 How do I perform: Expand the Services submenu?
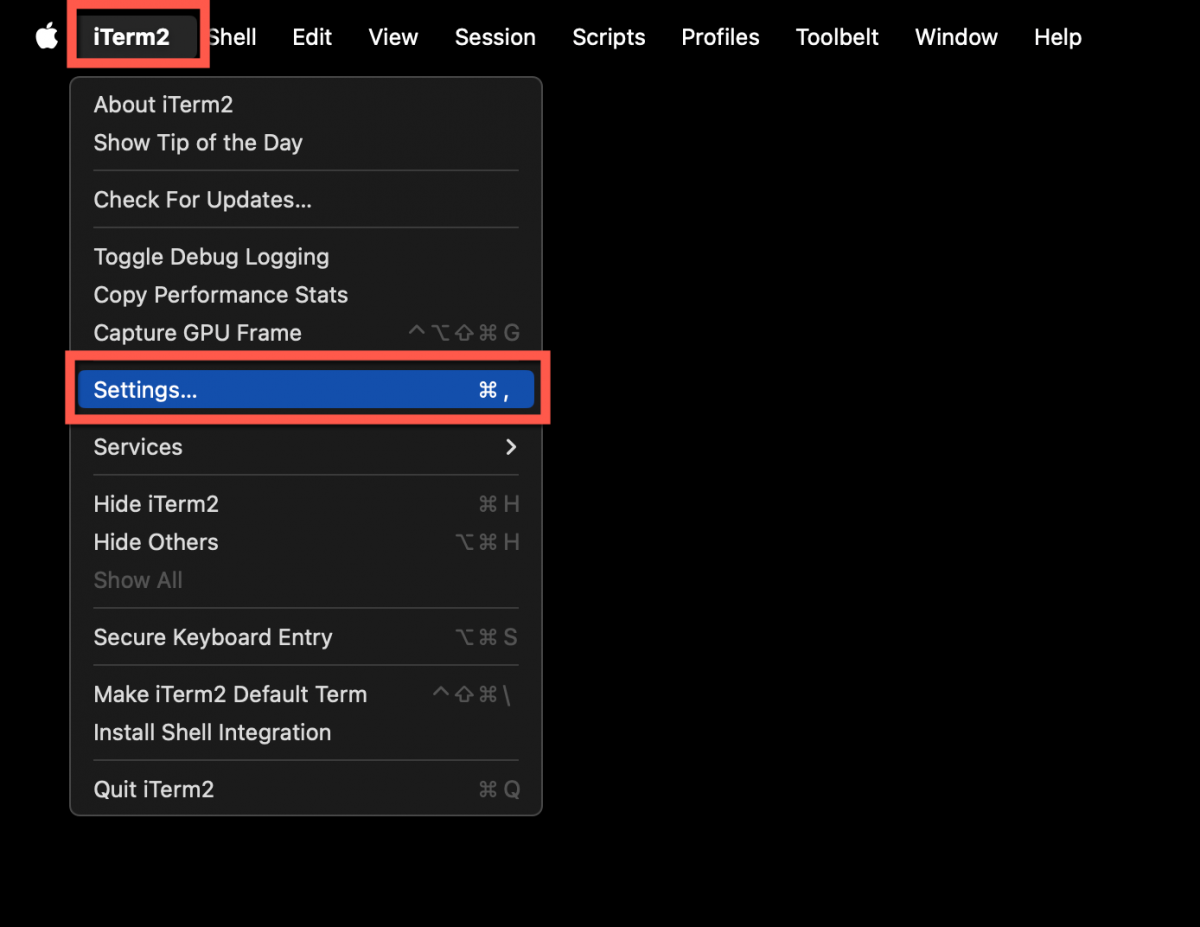tap(306, 447)
